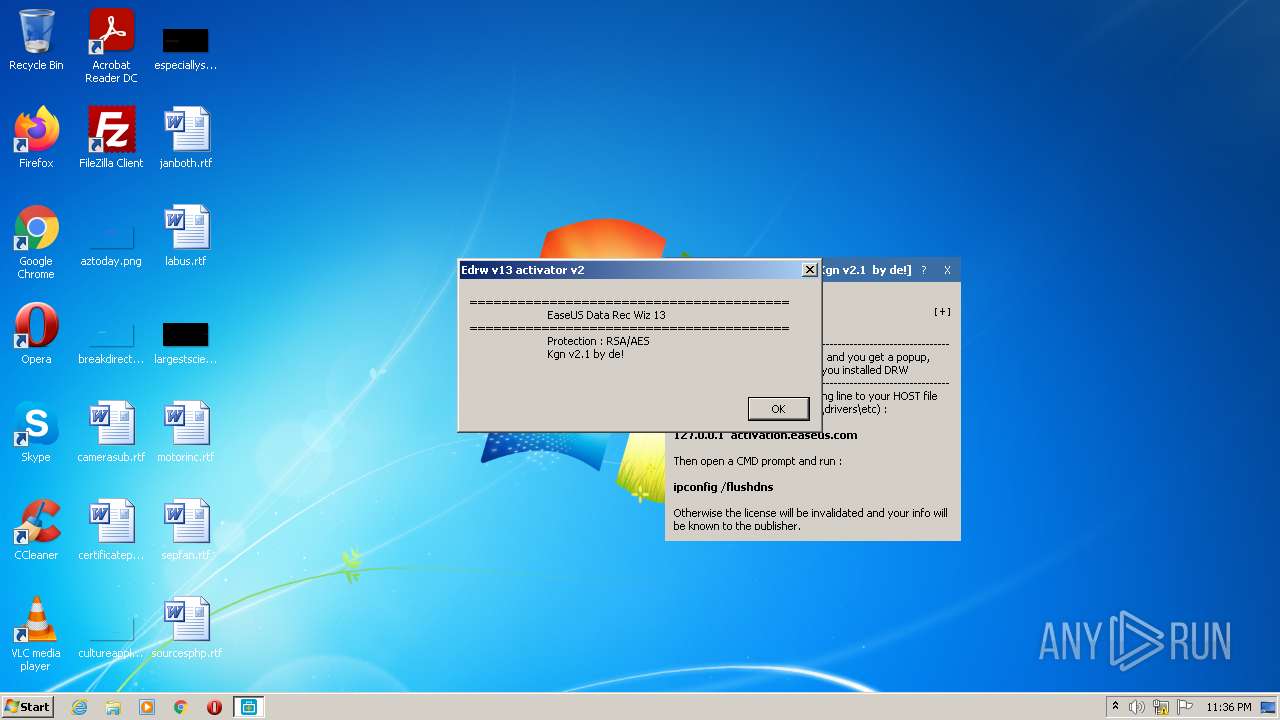Open Opera from the taskbar
The height and width of the screenshot is (720, 1280).
214,707
